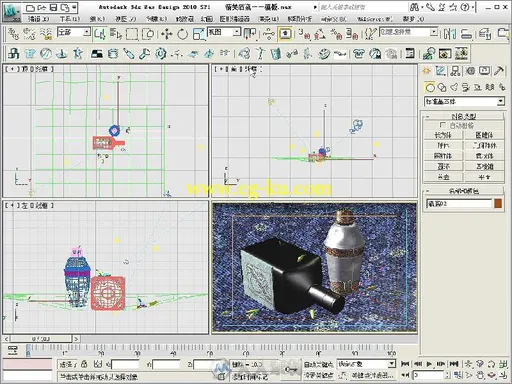Switch to the Modify command panel tab
Screen dimensions: 512x384
point(441,71)
